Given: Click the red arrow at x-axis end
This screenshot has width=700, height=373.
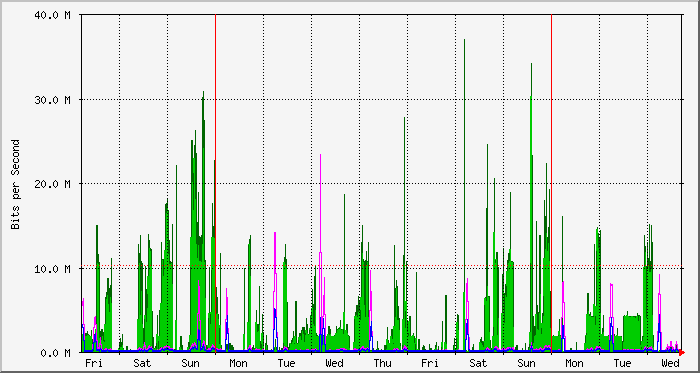Looking at the screenshot, I should pyautogui.click(x=682, y=352).
